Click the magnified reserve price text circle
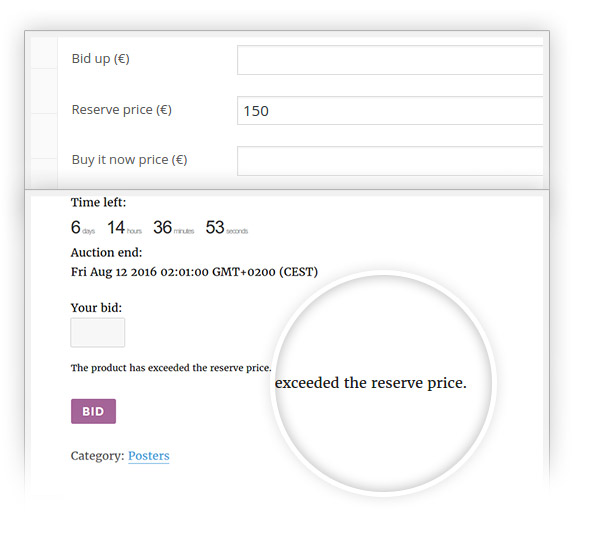Viewport: 600px width, 534px height. [383, 383]
